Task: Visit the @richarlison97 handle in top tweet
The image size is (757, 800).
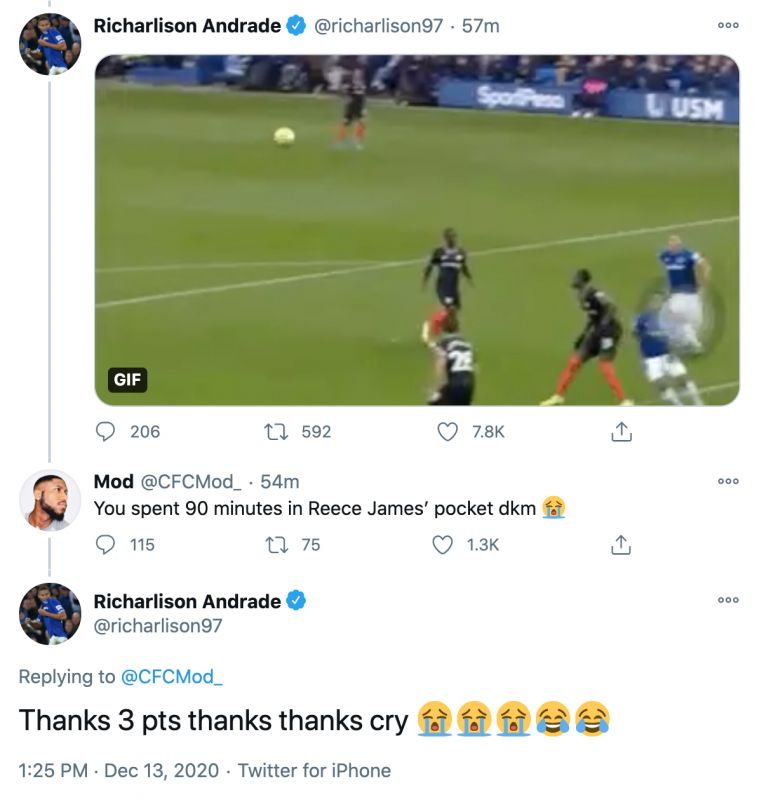Action: (378, 26)
